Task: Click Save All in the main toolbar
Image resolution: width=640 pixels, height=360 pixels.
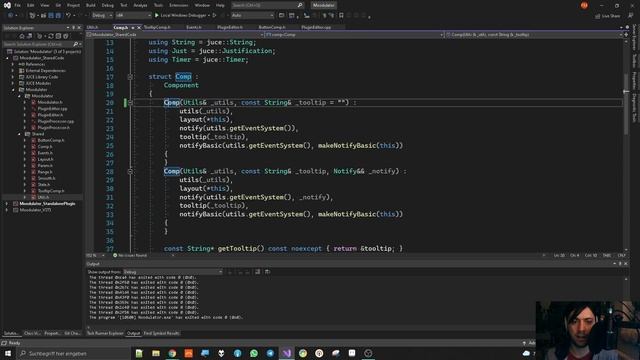Action: (58, 15)
